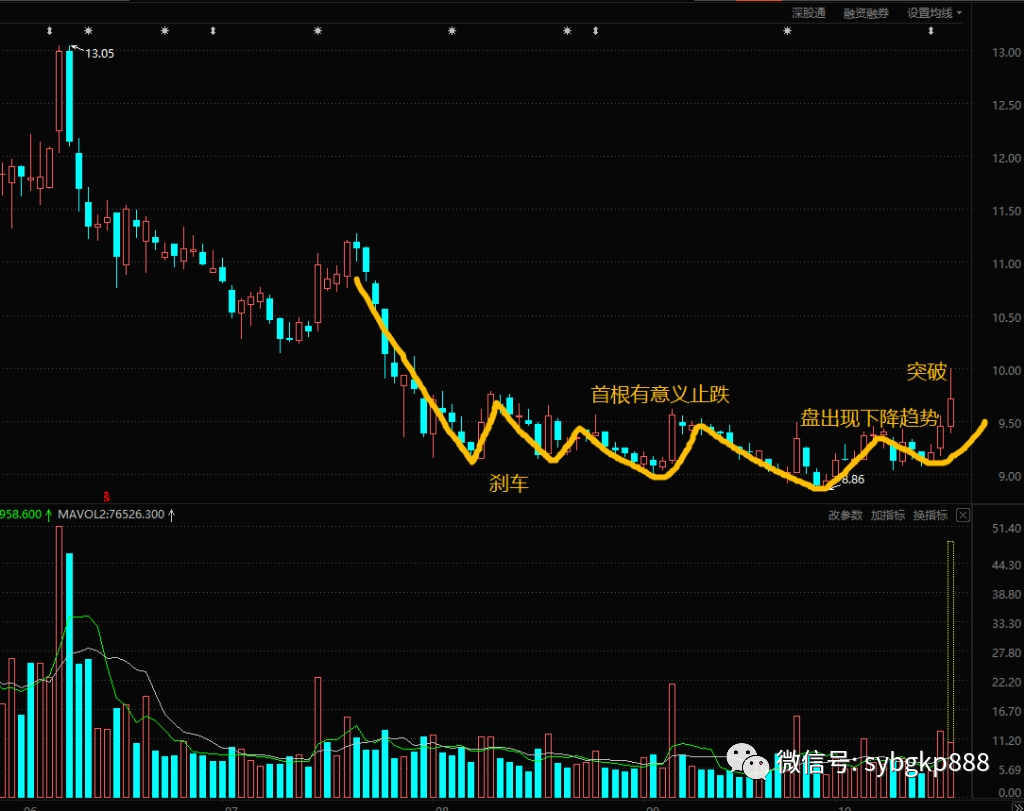Click the 12.50 price axis label
Image resolution: width=1024 pixels, height=811 pixels.
(x=1006, y=105)
